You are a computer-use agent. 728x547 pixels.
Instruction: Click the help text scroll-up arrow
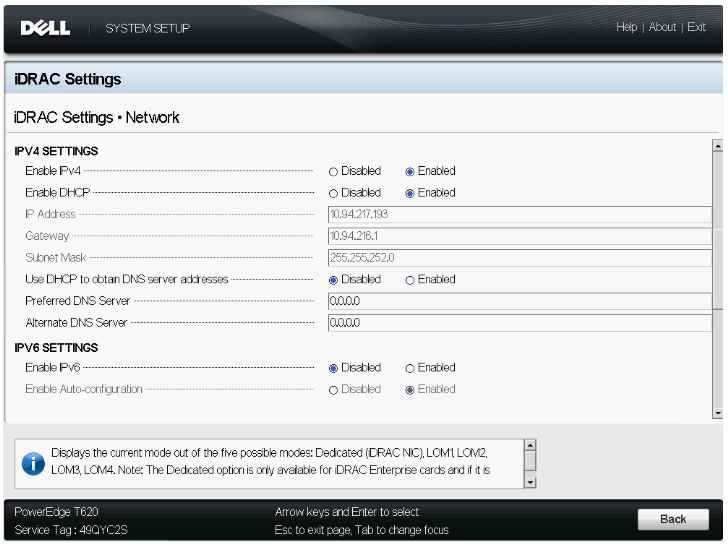(x=530, y=445)
